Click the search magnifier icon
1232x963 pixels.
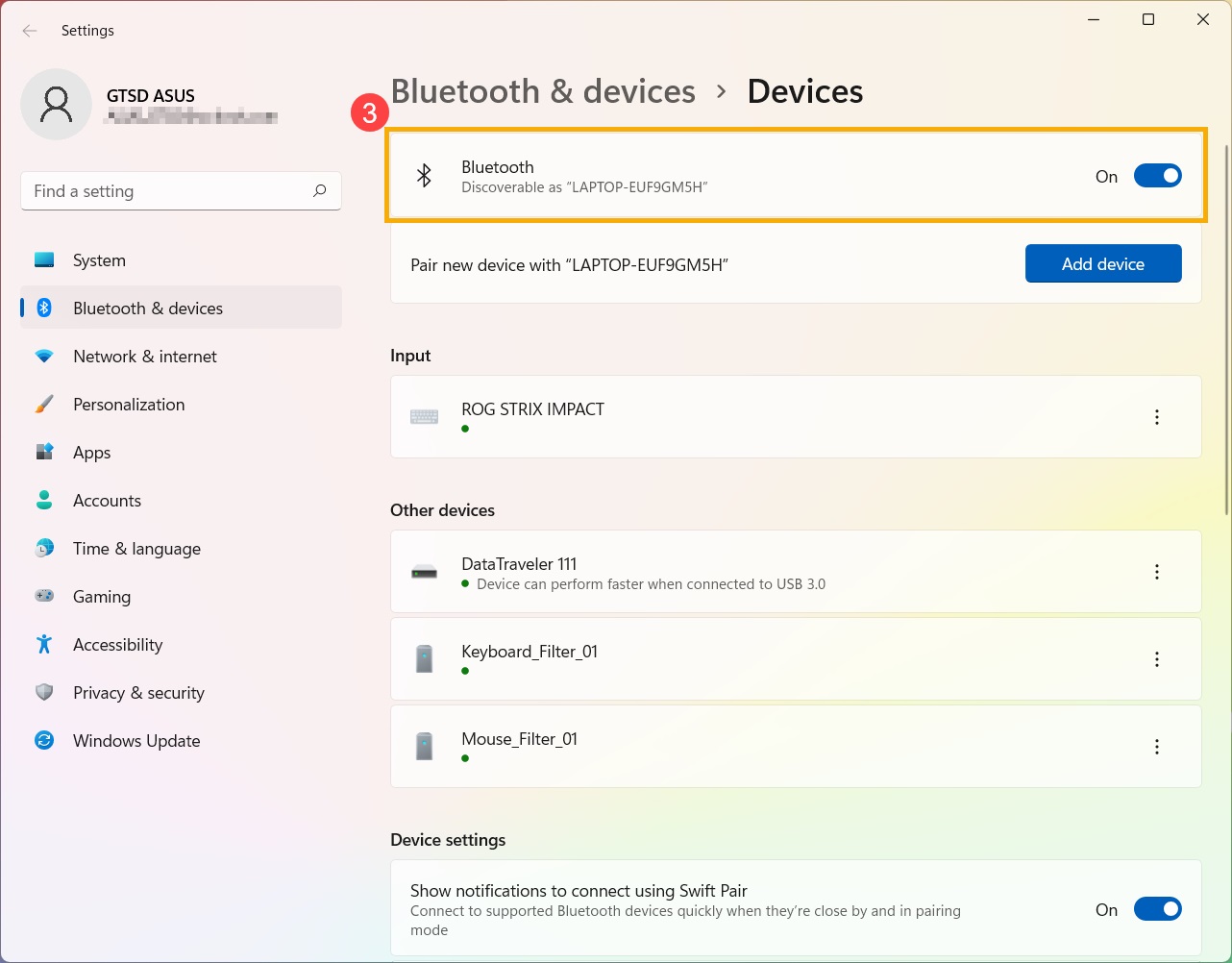pyautogui.click(x=319, y=190)
